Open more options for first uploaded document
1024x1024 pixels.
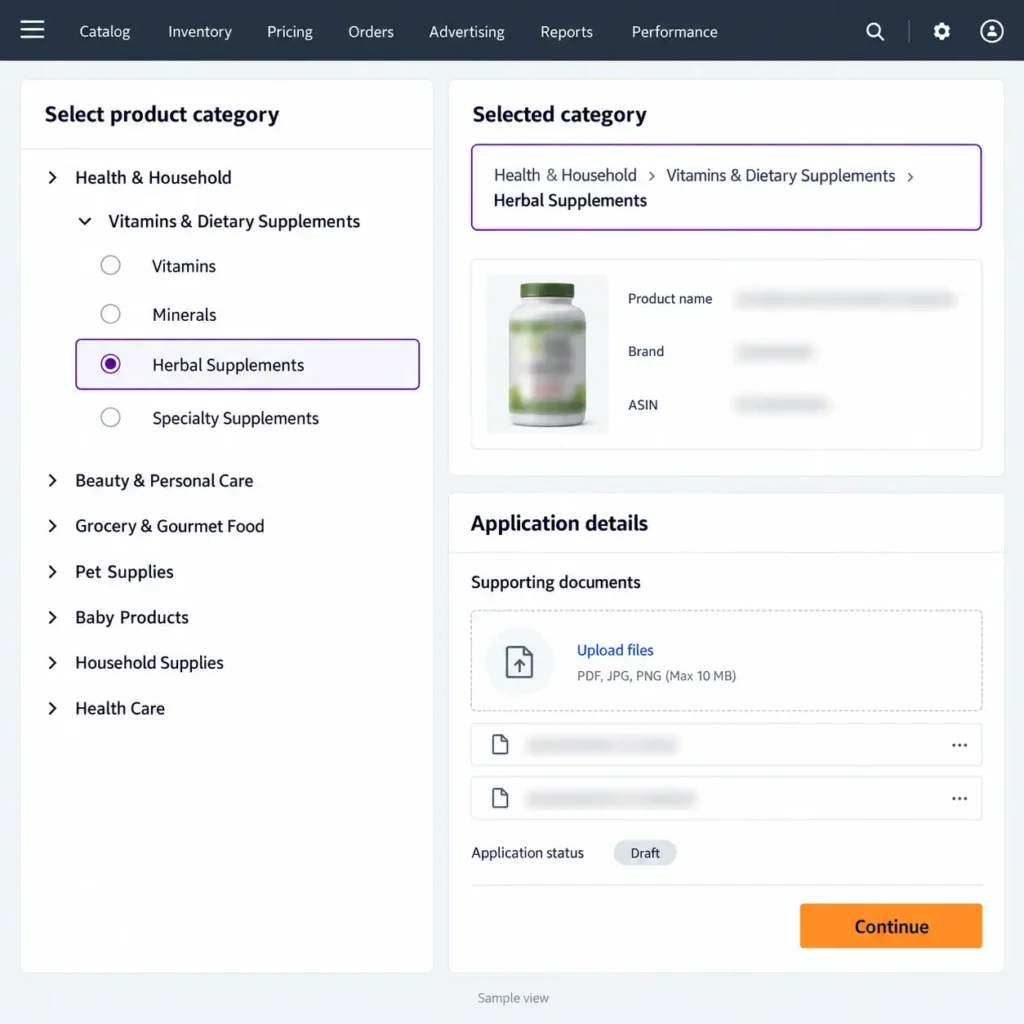(x=959, y=744)
